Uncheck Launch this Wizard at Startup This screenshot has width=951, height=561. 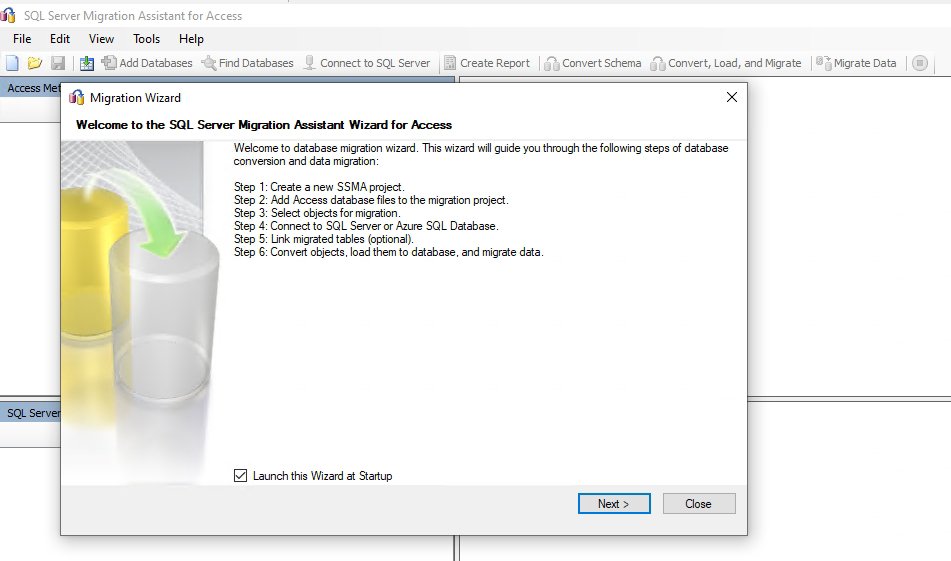(240, 476)
